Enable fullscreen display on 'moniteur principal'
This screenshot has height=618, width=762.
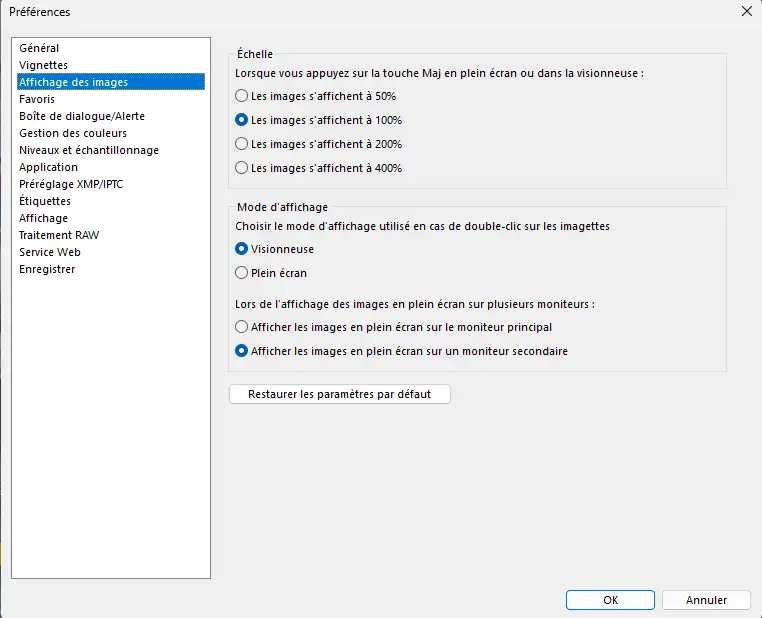coord(241,327)
